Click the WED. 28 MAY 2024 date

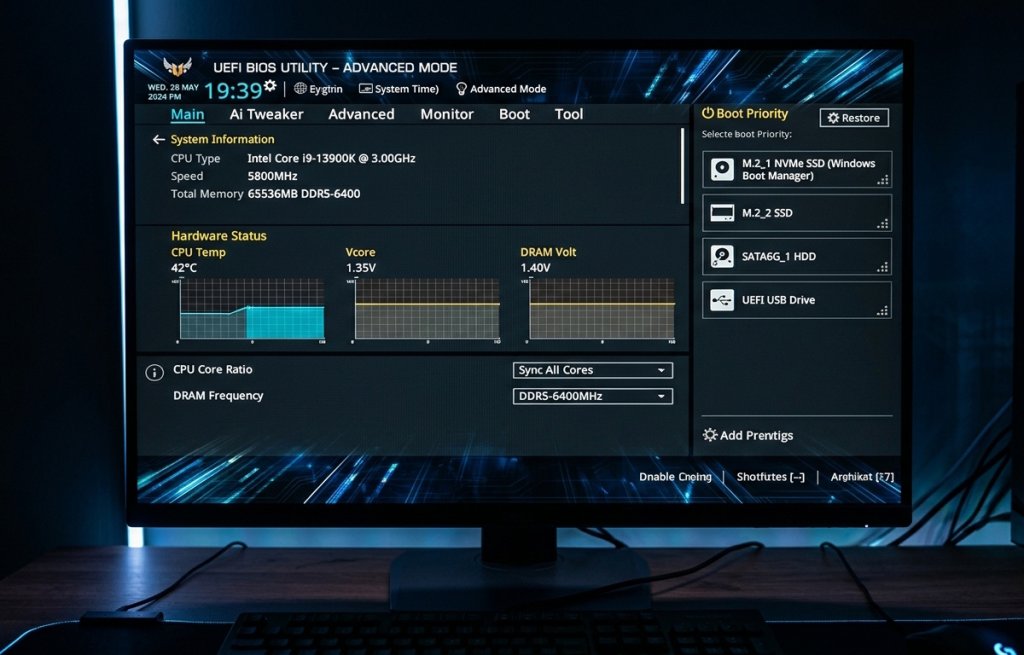(x=173, y=91)
